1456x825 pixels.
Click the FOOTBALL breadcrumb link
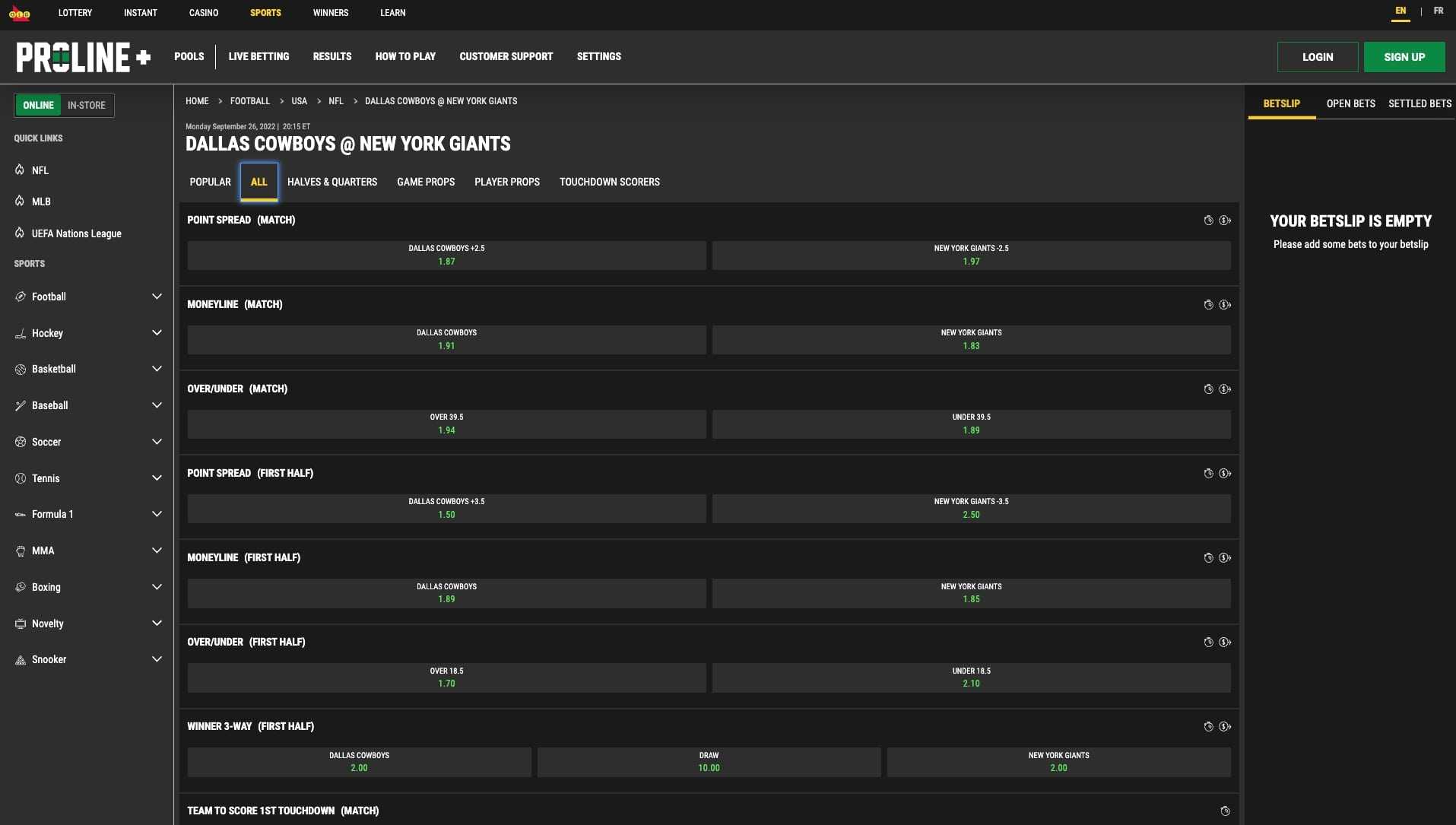click(250, 101)
